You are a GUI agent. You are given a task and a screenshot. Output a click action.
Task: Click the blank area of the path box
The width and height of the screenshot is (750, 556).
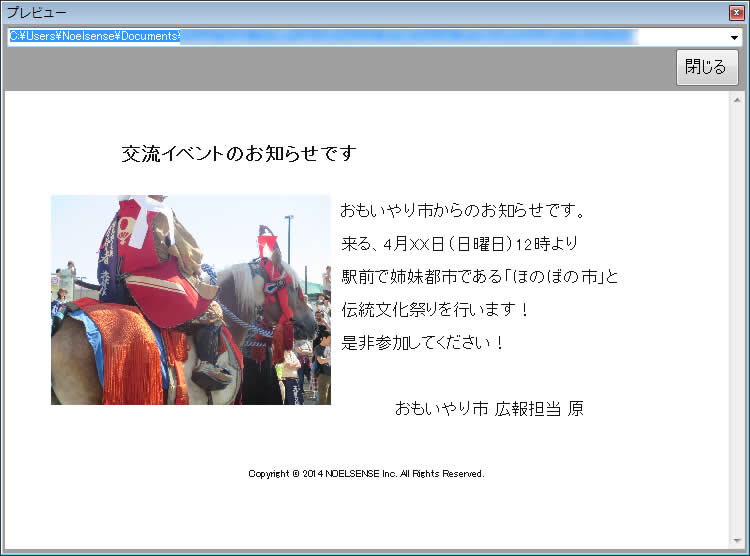coord(680,36)
